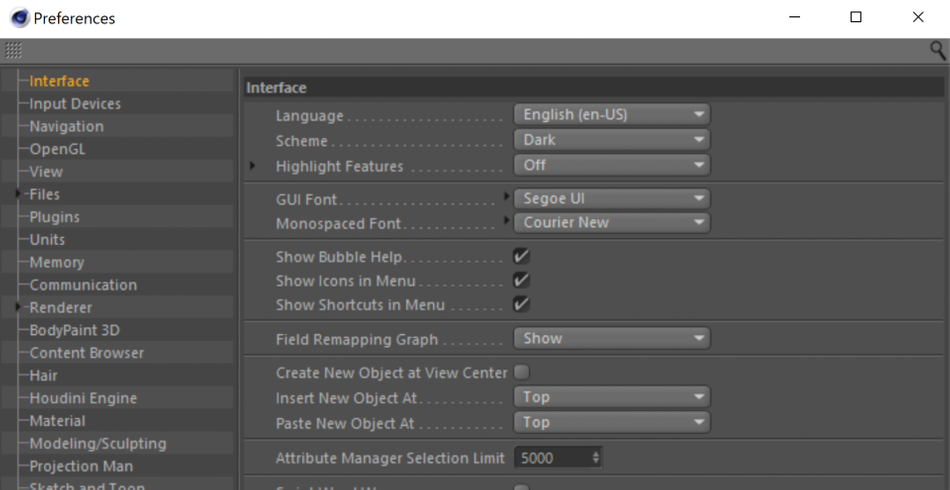This screenshot has width=950, height=490.
Task: Click the Scheme label
Action: click(302, 141)
